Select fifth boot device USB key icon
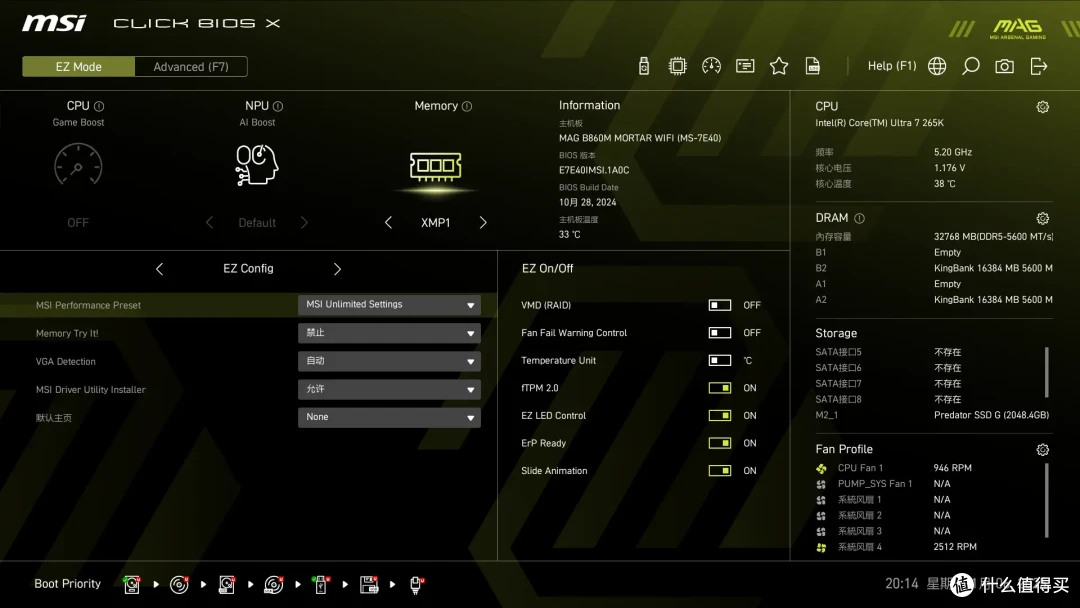This screenshot has width=1080, height=608. (320, 585)
